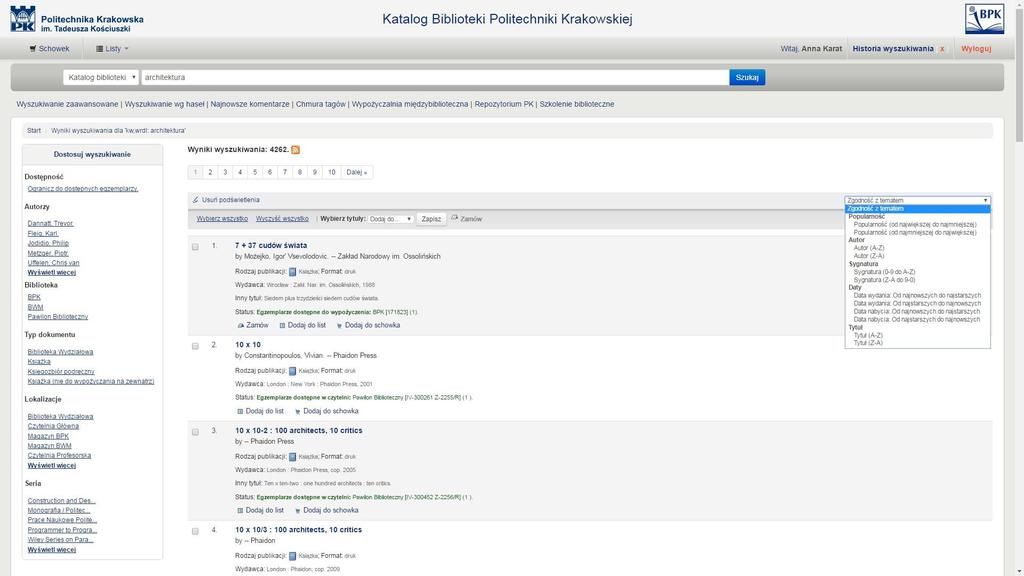Click Ogranicz do dostępnych egzemplarzy

[83, 189]
